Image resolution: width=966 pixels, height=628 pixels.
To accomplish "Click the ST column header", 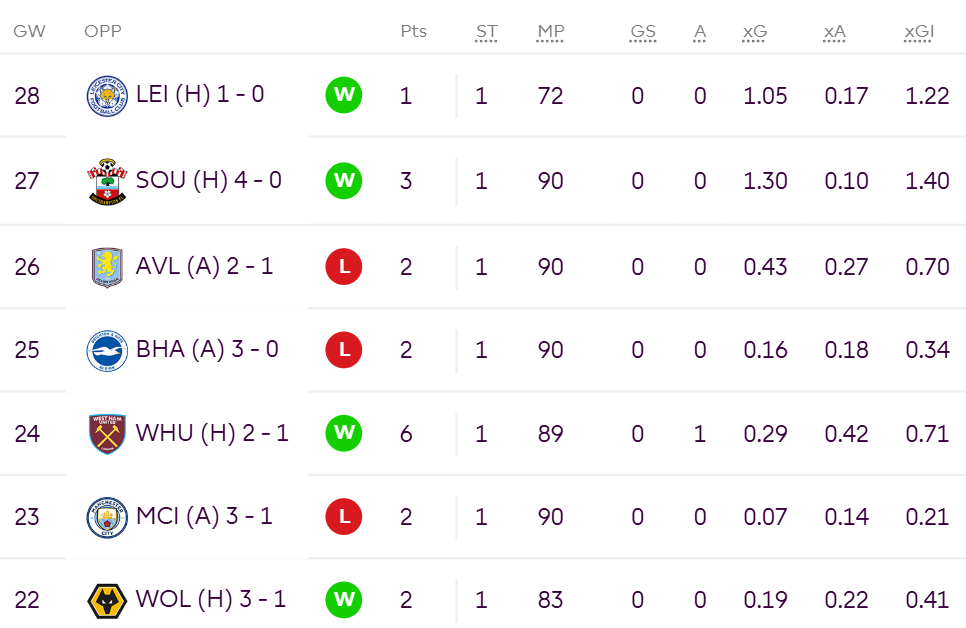I will point(486,31).
